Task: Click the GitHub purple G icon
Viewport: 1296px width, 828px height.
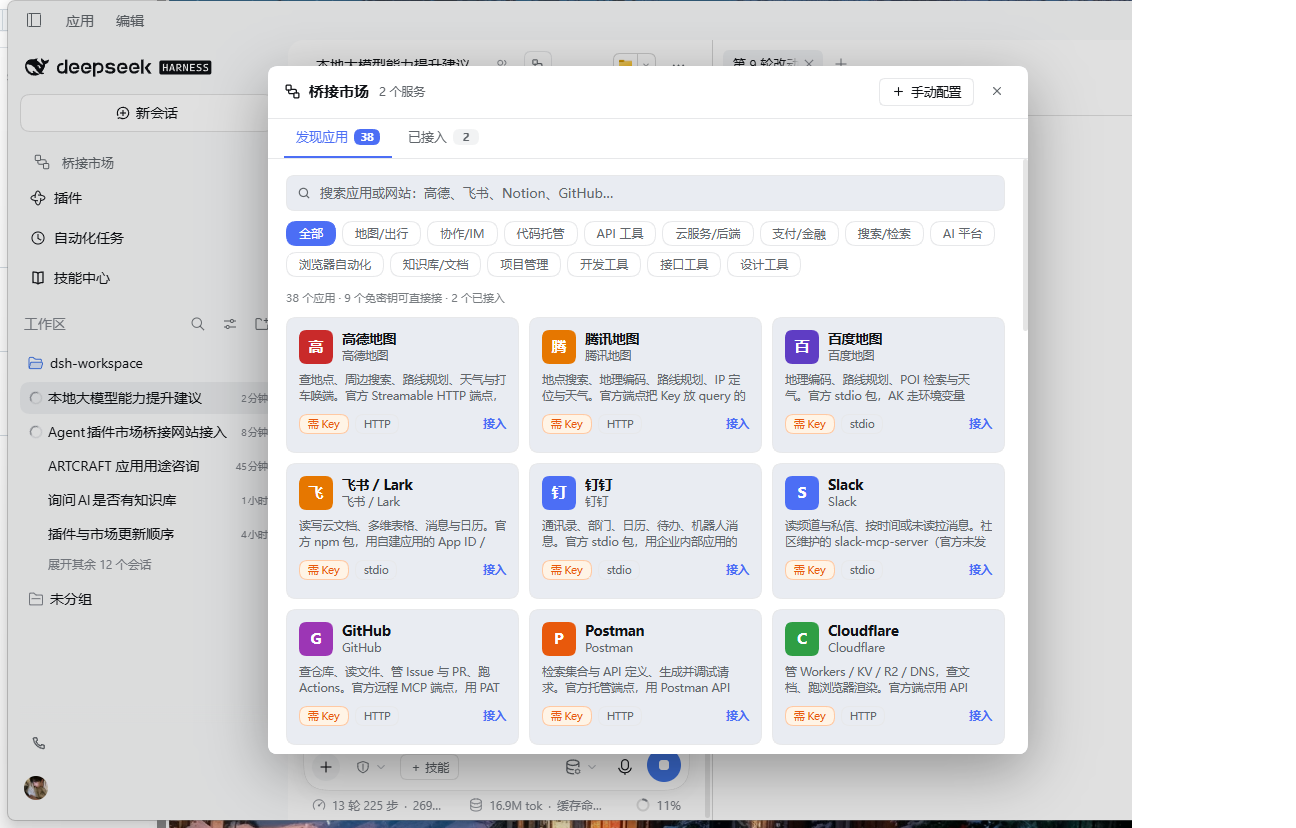Action: [316, 639]
